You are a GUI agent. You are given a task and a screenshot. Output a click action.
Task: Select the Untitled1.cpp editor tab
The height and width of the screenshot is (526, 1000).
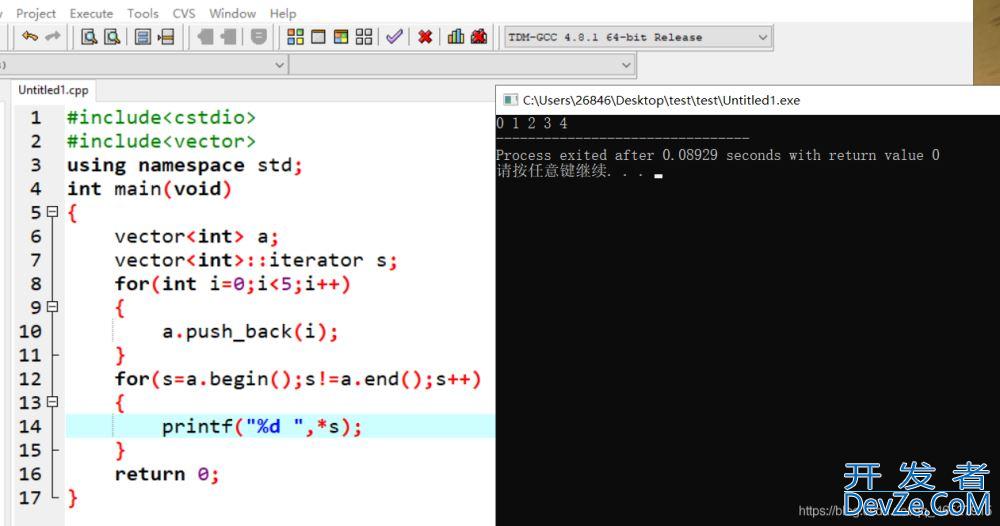click(53, 91)
